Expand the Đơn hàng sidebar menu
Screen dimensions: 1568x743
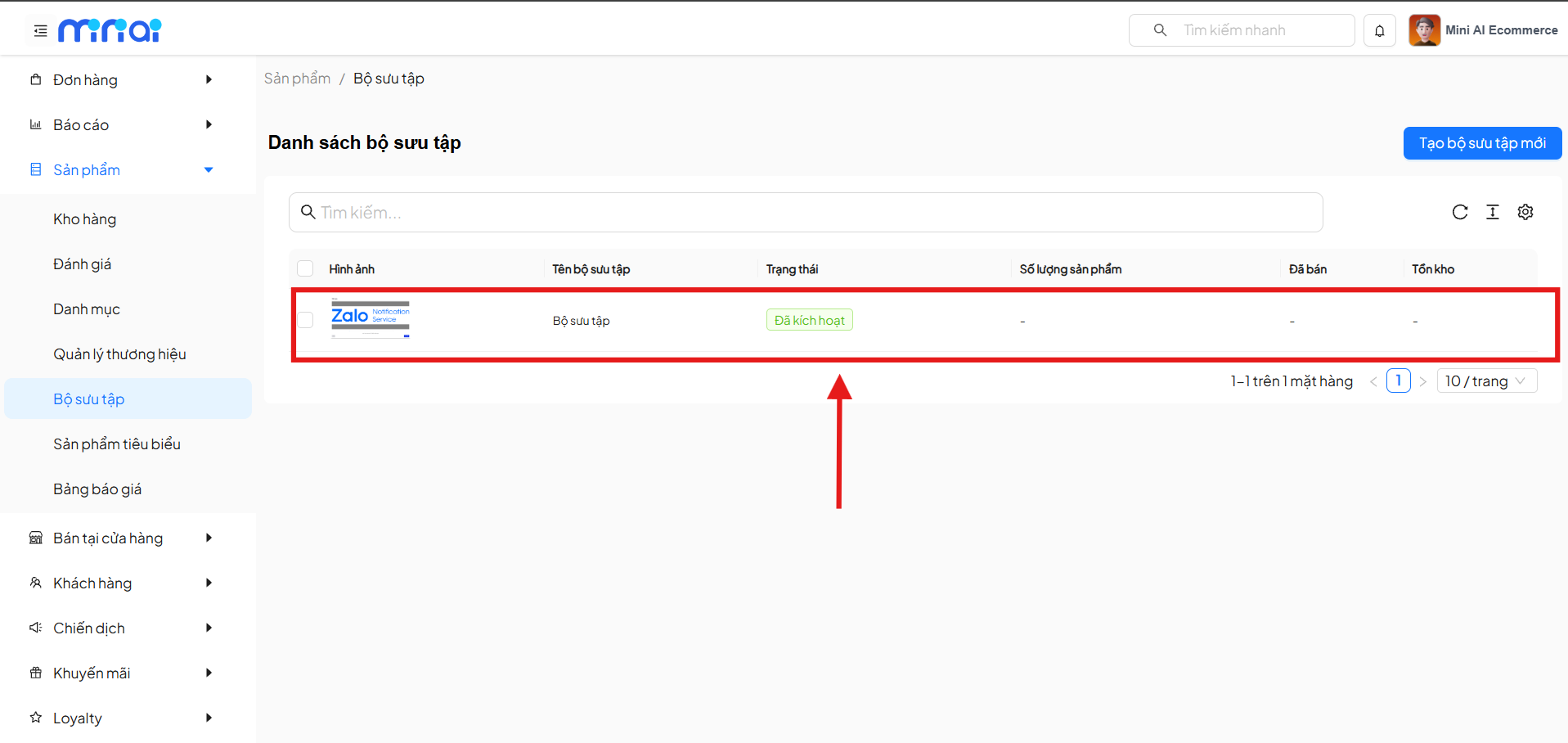click(123, 80)
